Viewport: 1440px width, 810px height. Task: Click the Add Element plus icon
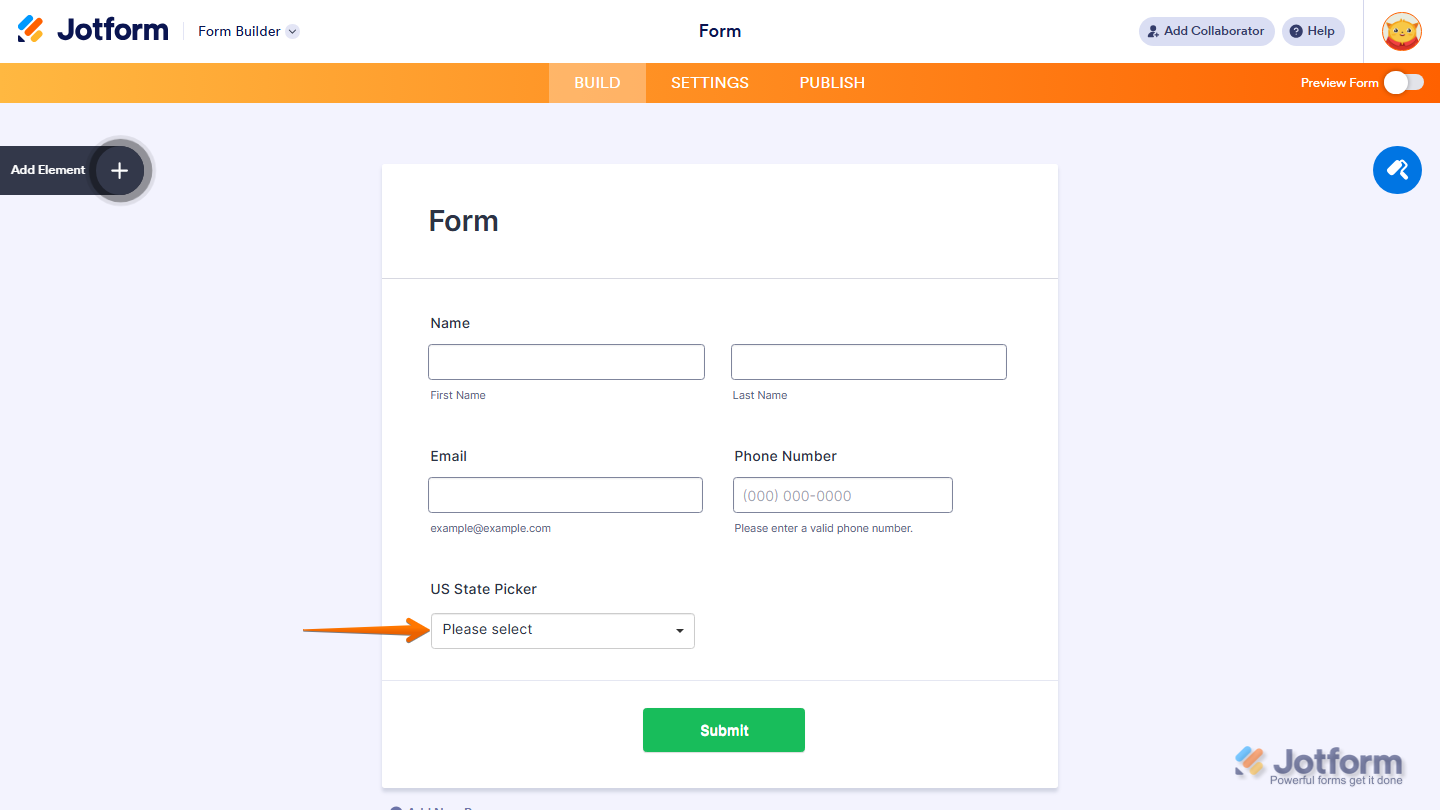coord(118,170)
